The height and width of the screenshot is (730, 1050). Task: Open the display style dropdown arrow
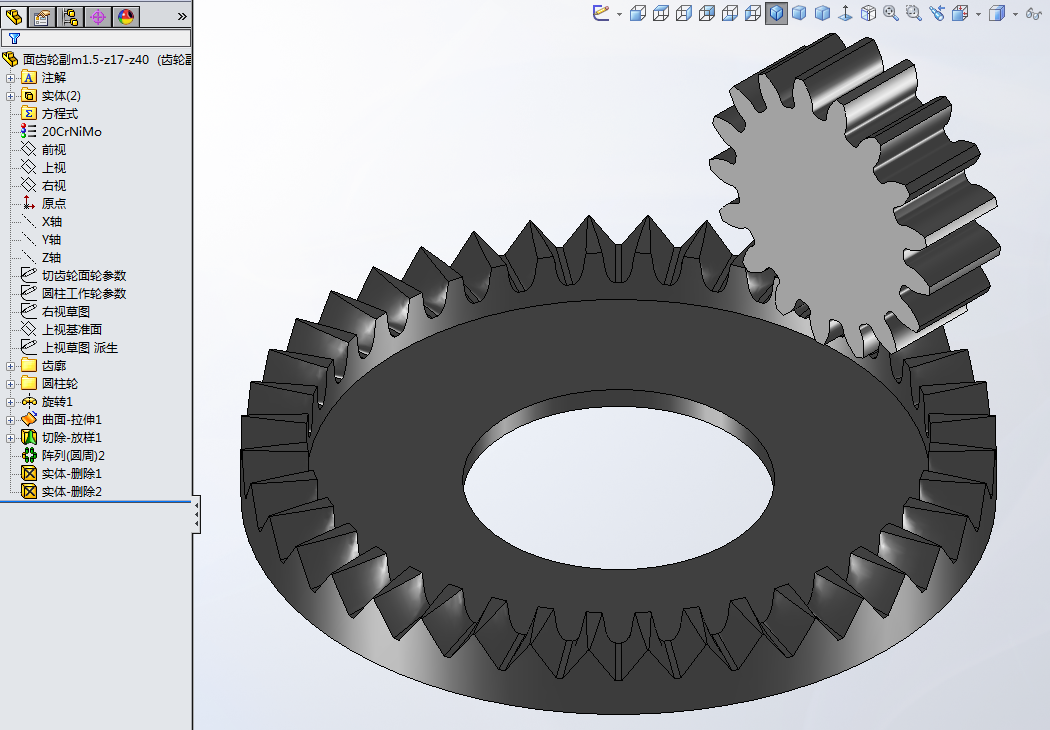click(1015, 14)
